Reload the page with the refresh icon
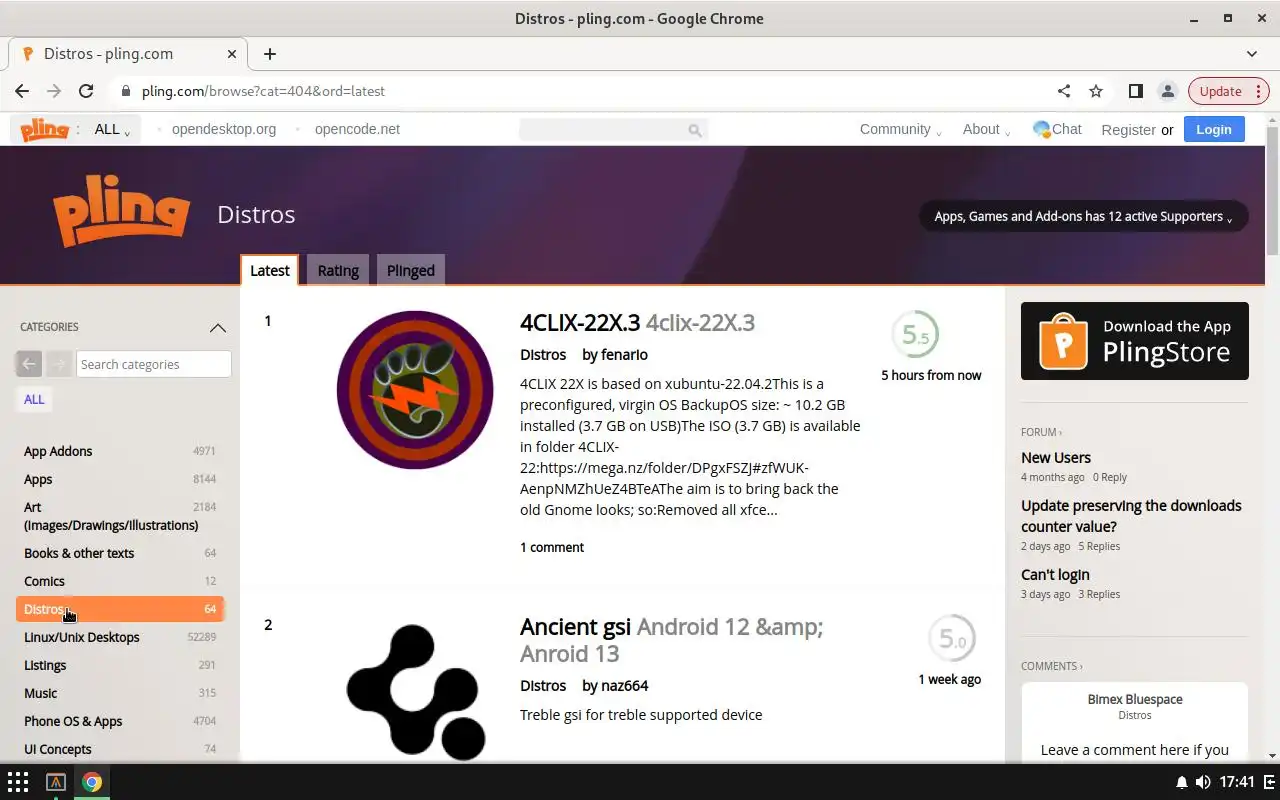1280x800 pixels. pyautogui.click(x=86, y=91)
